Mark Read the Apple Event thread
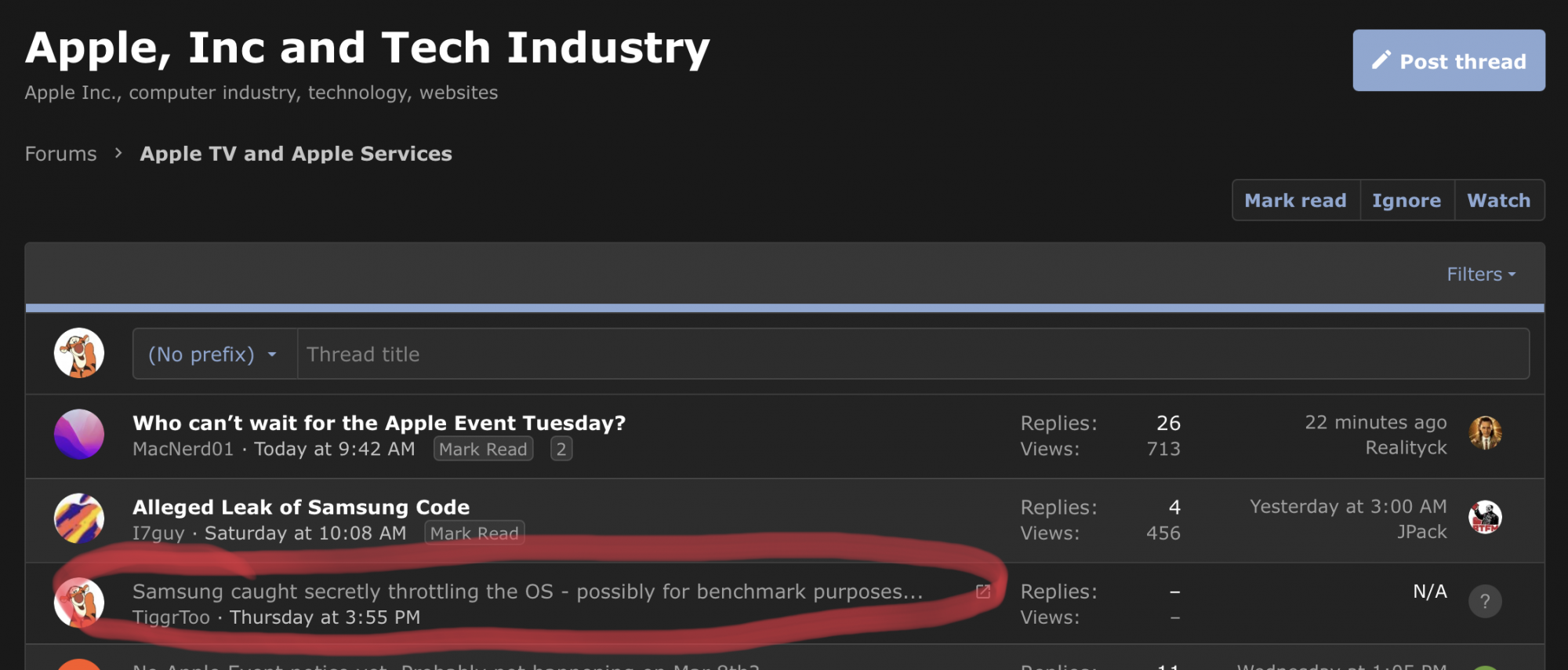 pos(483,450)
